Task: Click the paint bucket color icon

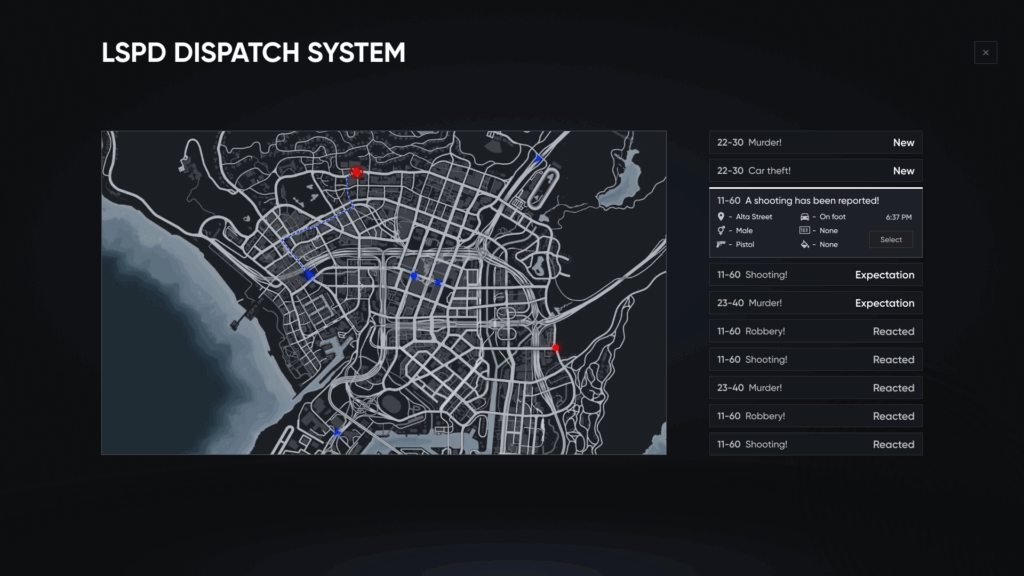Action: coord(805,244)
